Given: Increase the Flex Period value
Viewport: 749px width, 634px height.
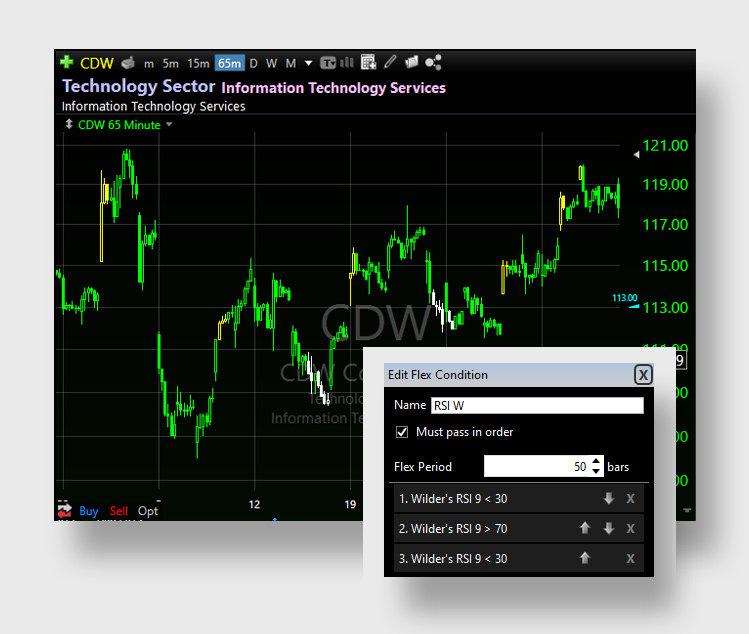Looking at the screenshot, I should point(597,461).
